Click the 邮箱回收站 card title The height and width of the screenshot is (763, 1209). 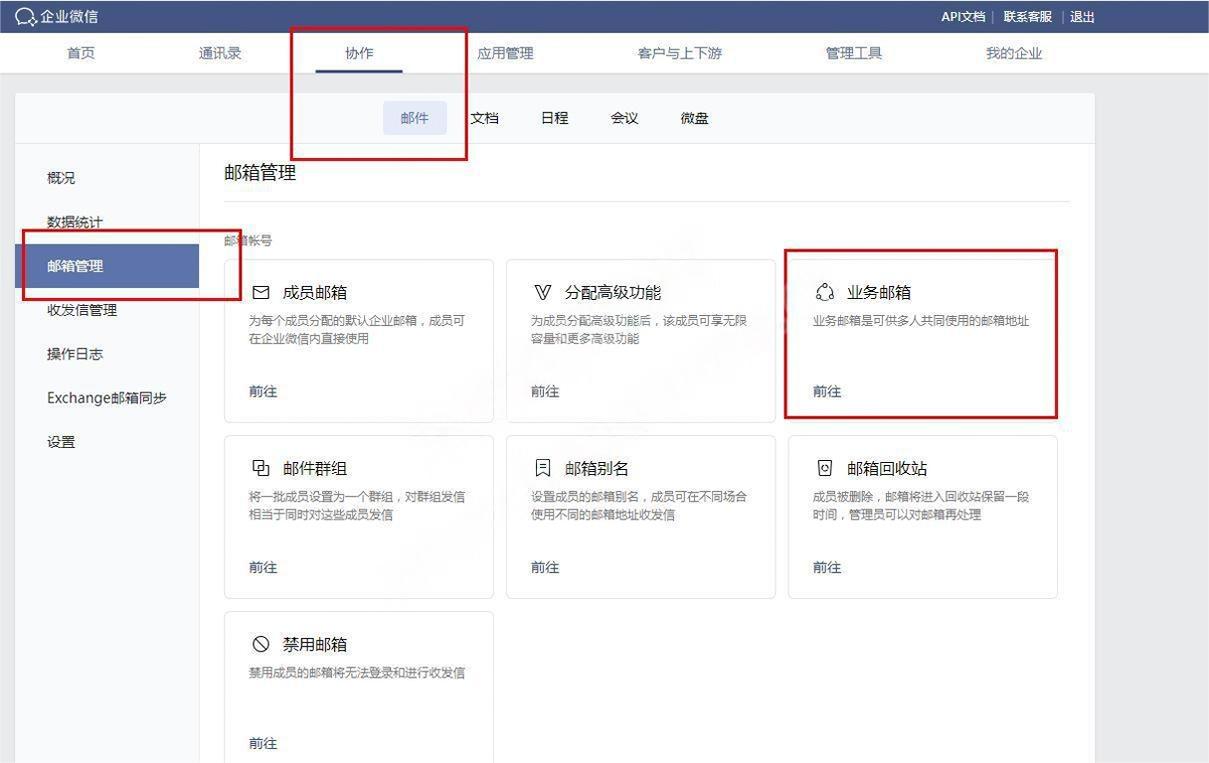887,468
